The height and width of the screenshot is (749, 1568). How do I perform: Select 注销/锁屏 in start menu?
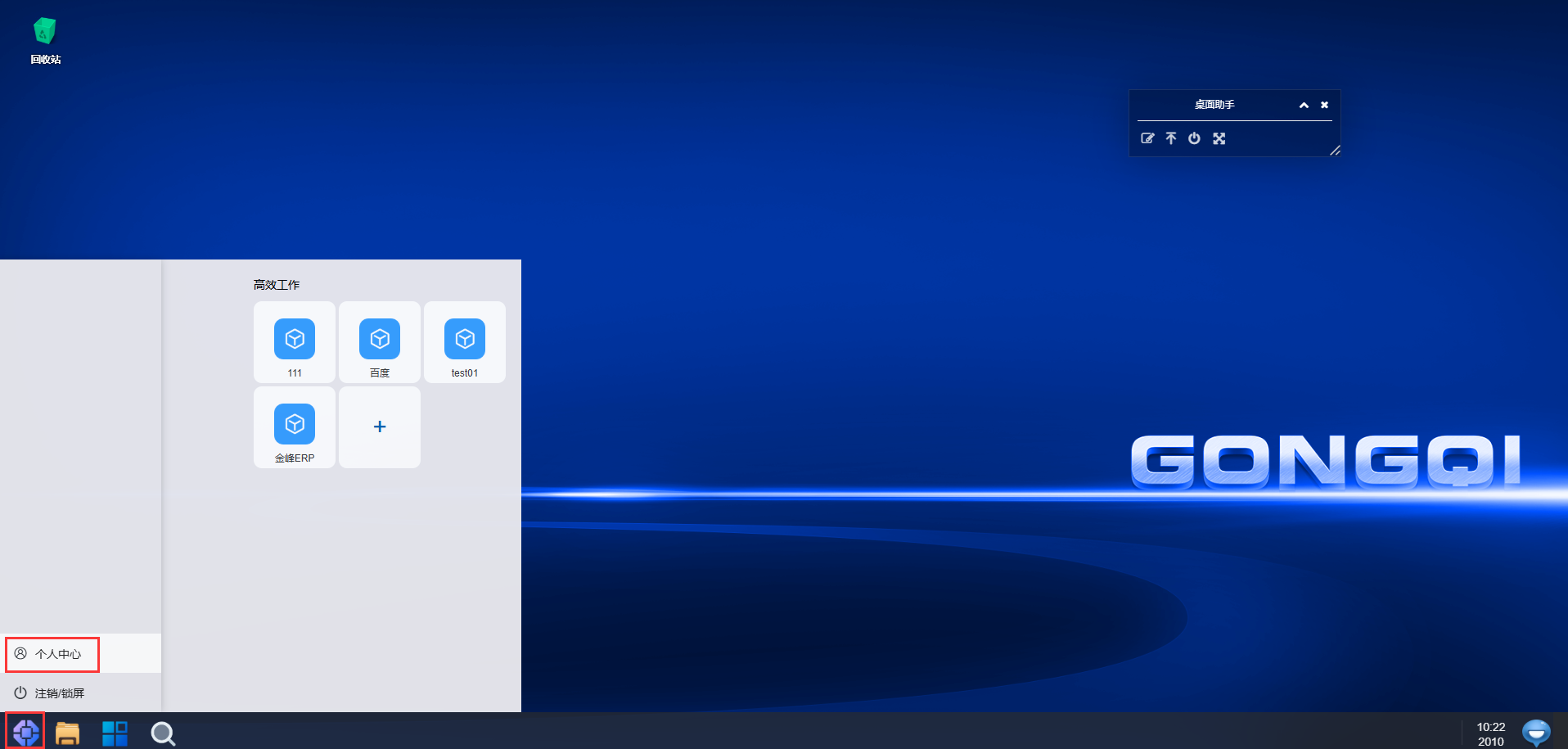pyautogui.click(x=80, y=693)
